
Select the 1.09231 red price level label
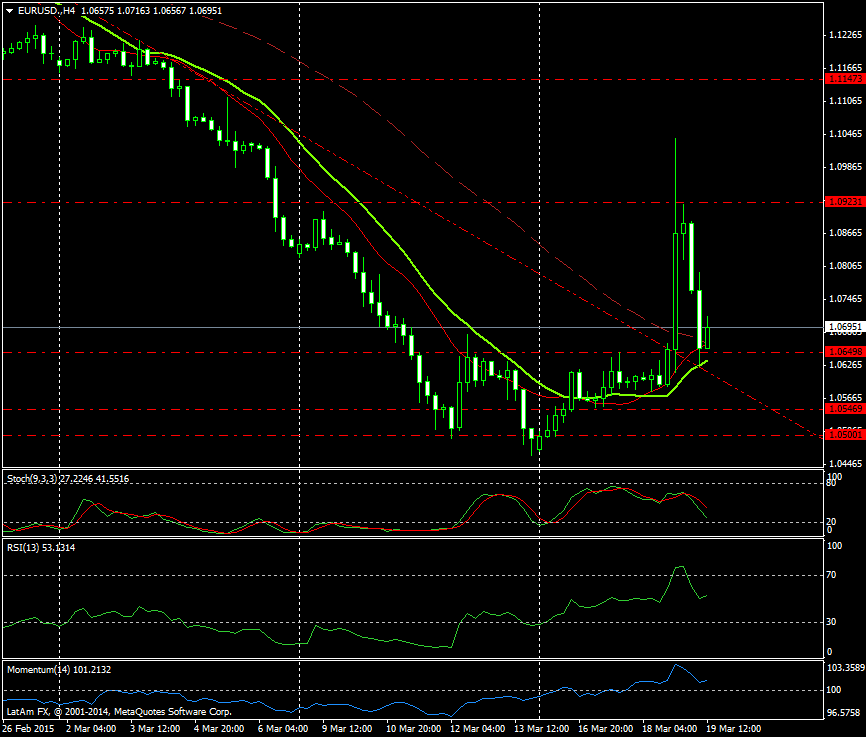coord(843,202)
